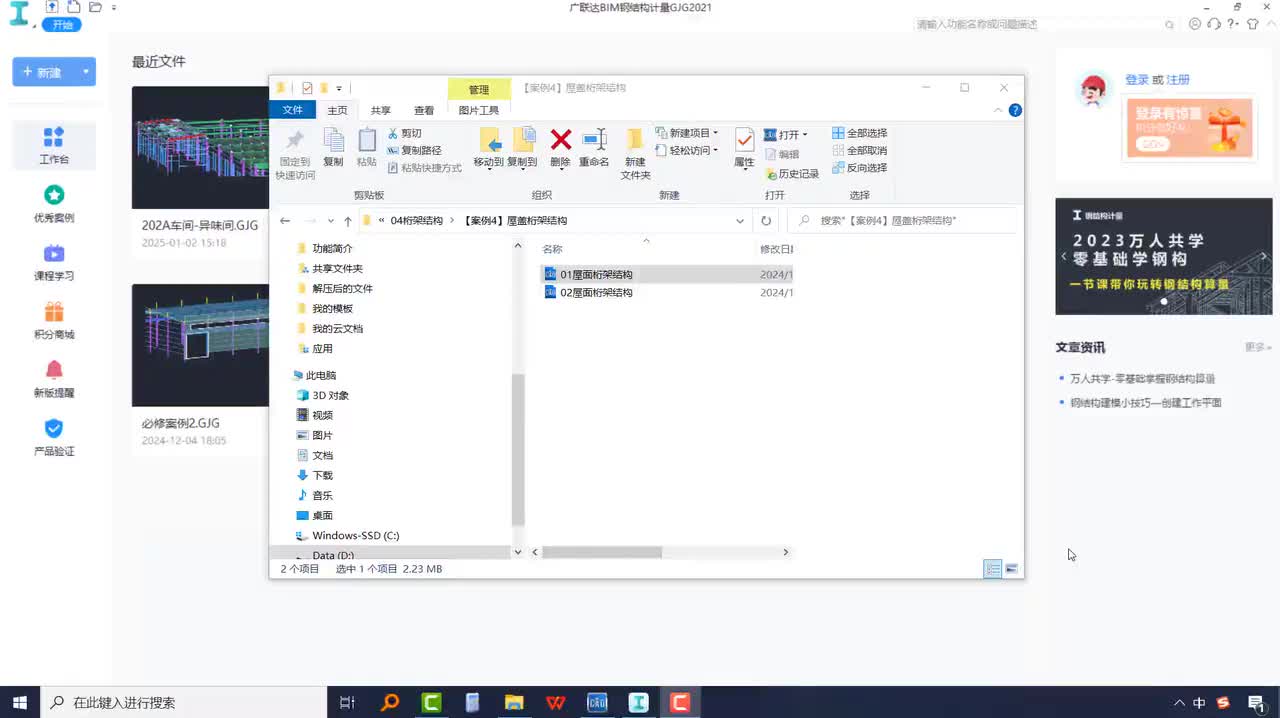
Task: Open the 复制到 dropdown
Action: click(x=521, y=168)
